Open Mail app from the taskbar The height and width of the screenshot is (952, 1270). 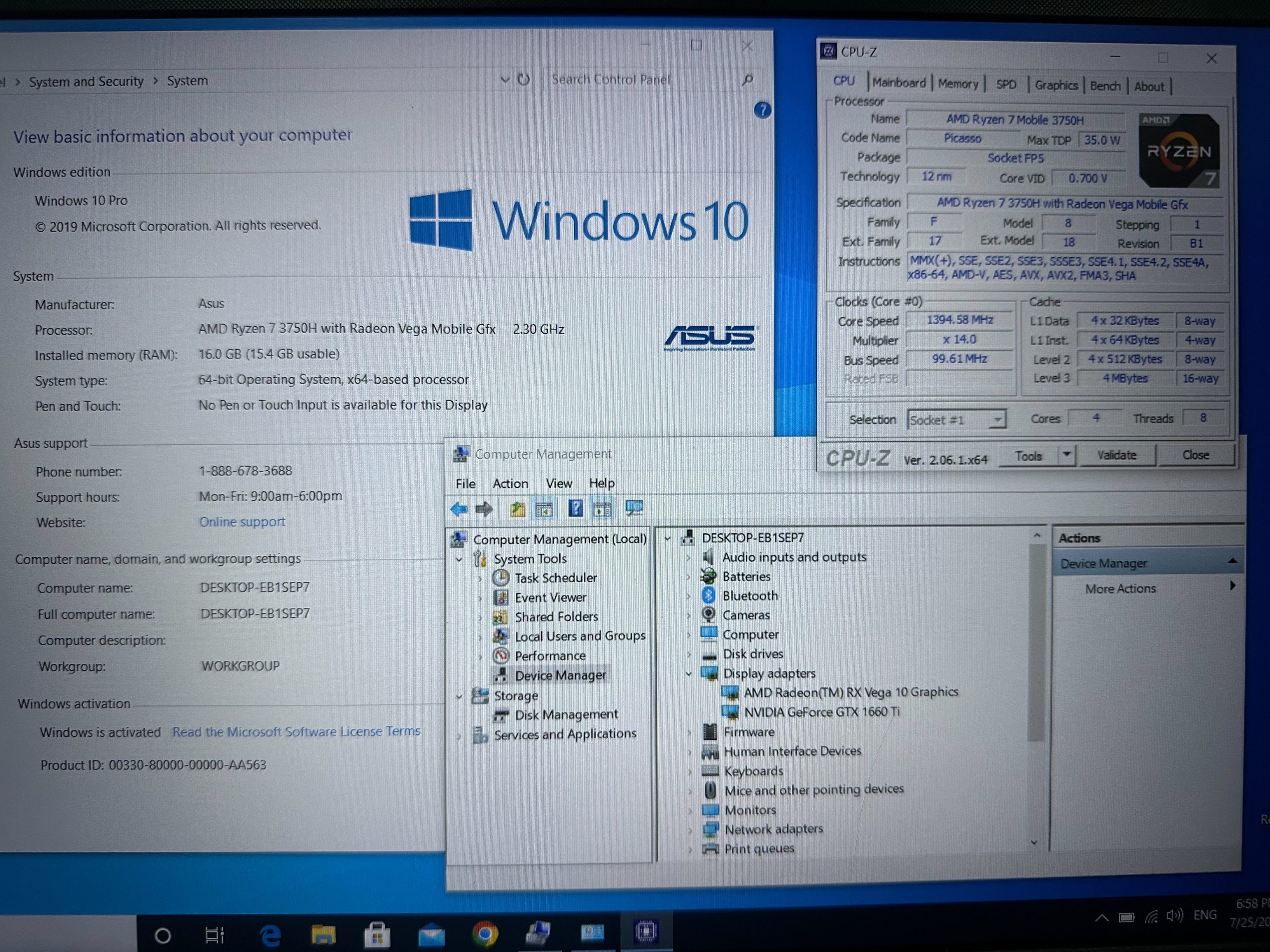(x=431, y=935)
